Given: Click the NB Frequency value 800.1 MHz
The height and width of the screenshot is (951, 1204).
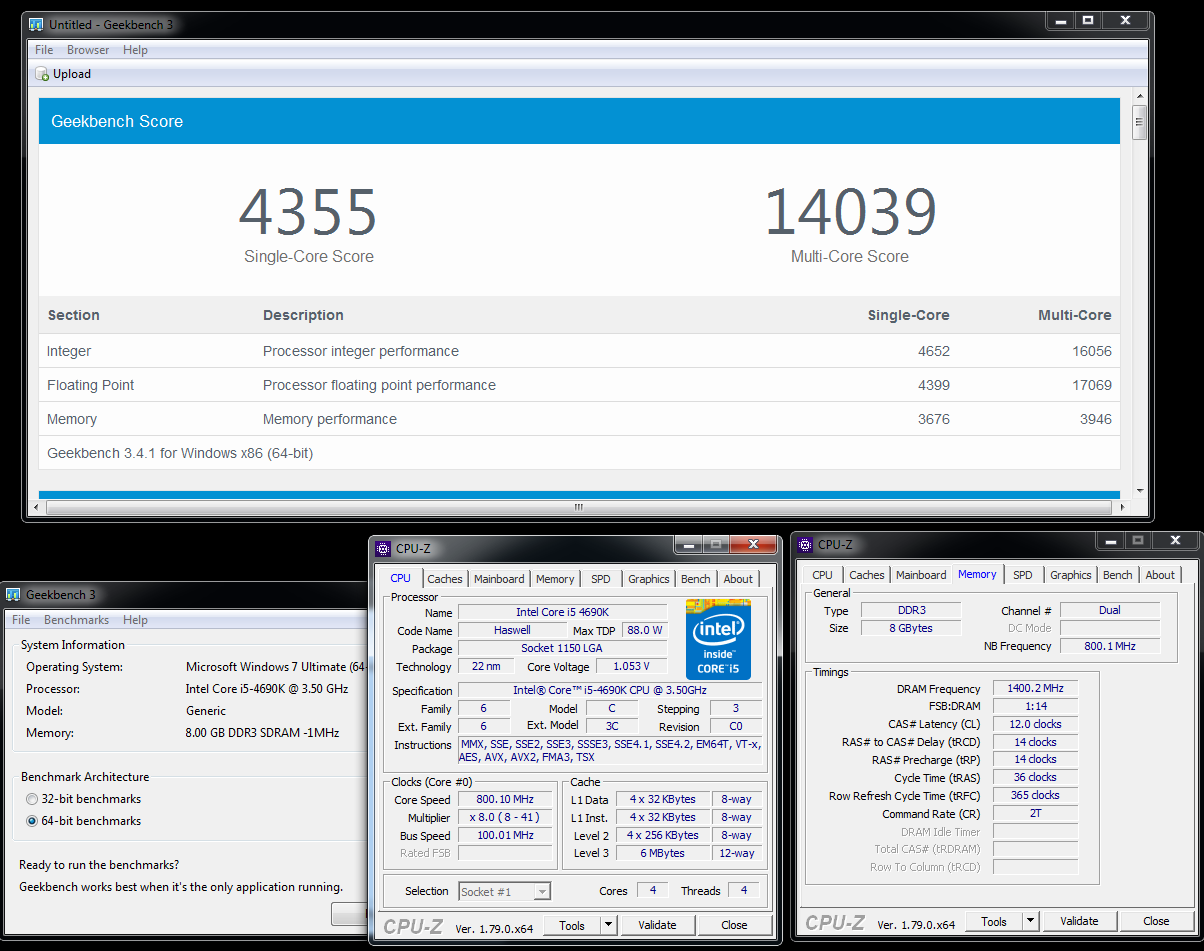Looking at the screenshot, I should pyautogui.click(x=1110, y=646).
